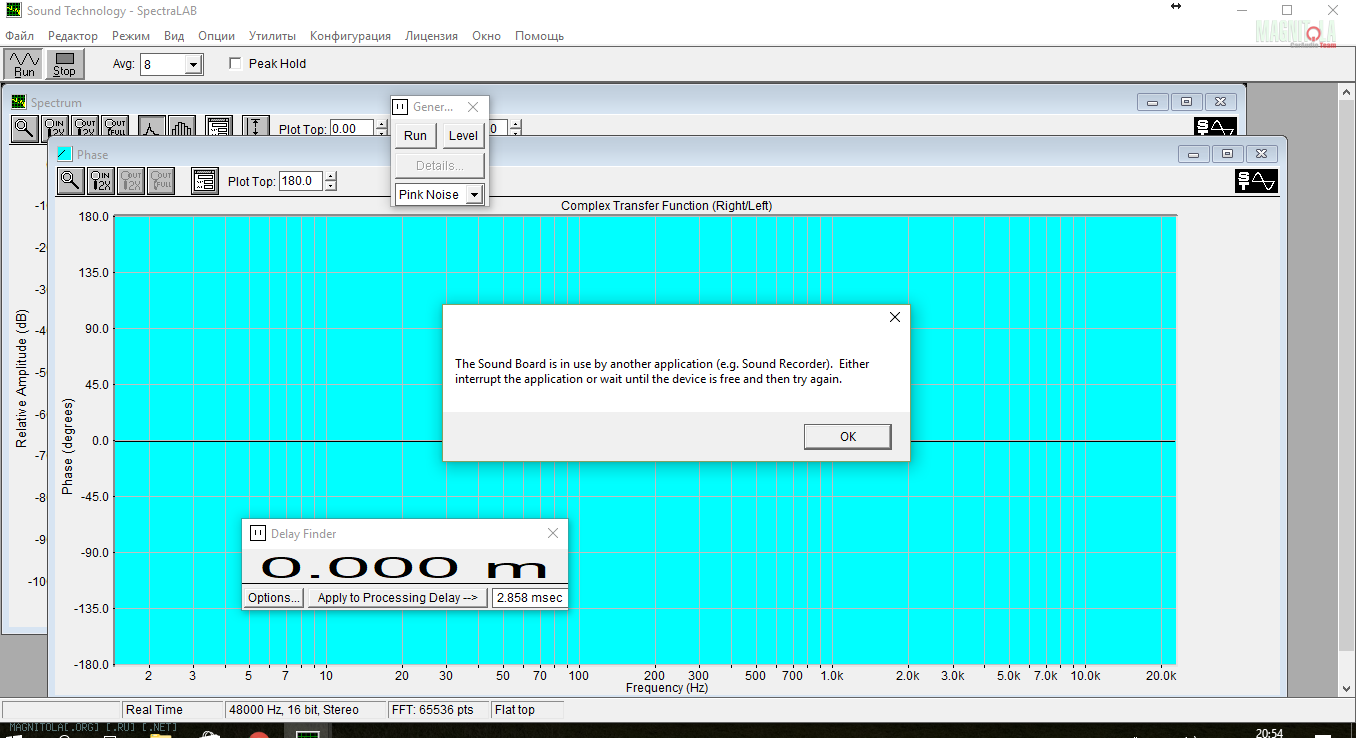Open Delay Finder Options...
Screen dimensions: 1356x738
pyautogui.click(x=274, y=598)
